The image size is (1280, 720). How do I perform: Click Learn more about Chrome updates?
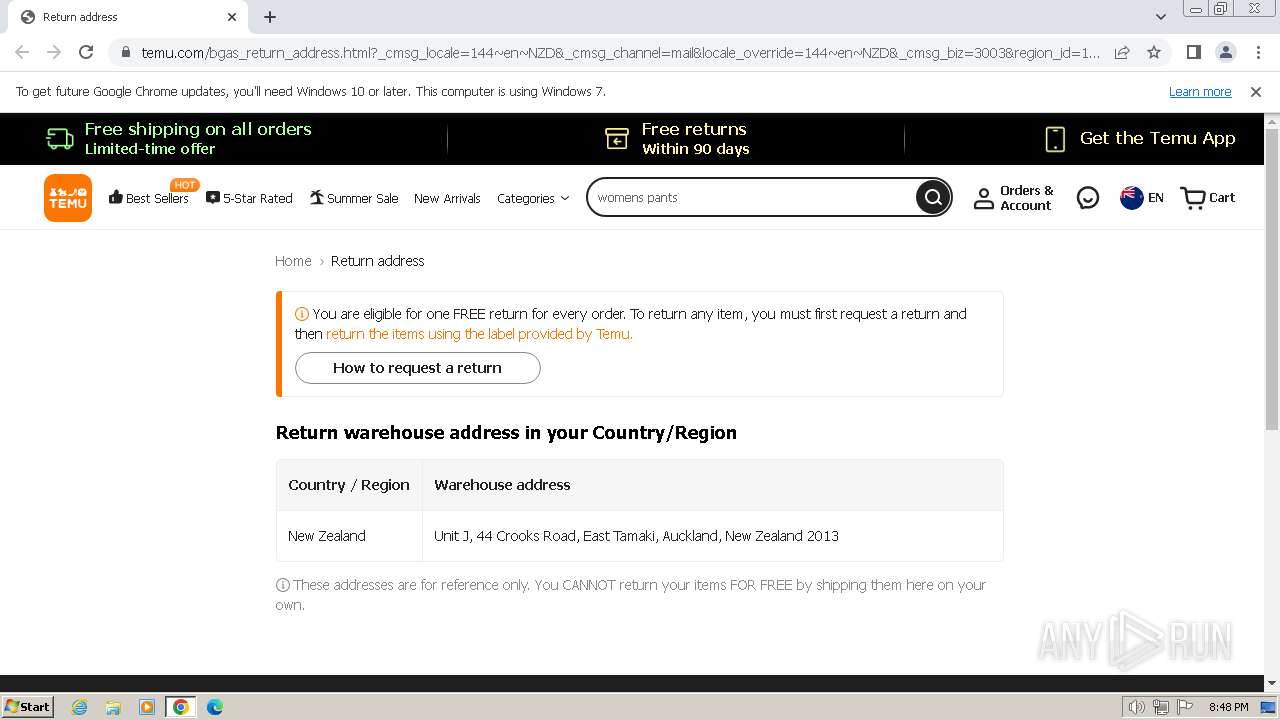point(1200,92)
